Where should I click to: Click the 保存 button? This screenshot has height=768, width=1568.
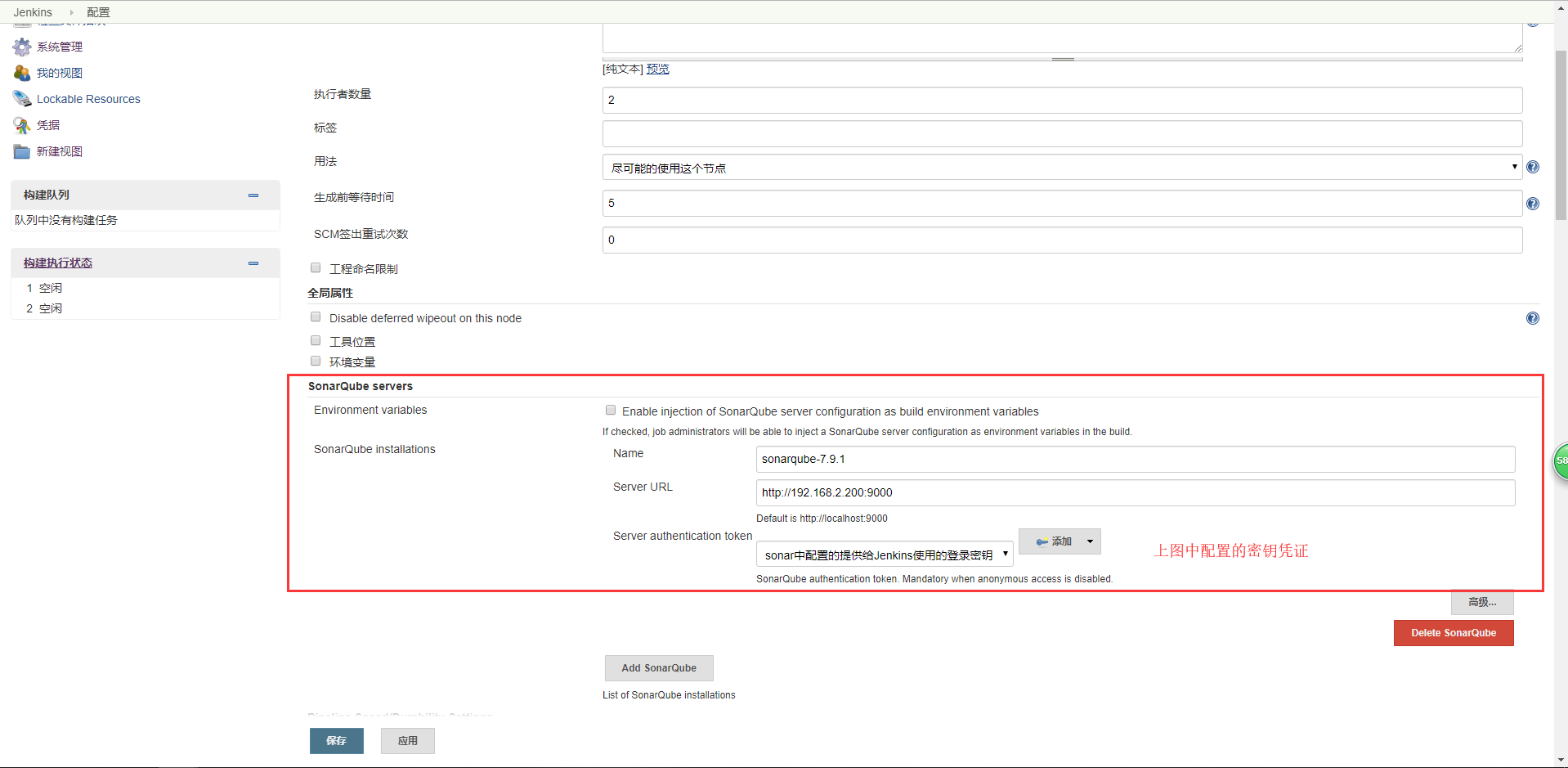coord(336,741)
